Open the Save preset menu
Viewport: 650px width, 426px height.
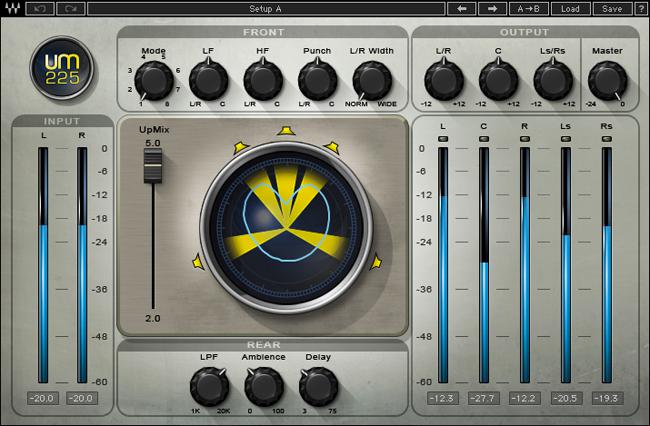point(611,8)
